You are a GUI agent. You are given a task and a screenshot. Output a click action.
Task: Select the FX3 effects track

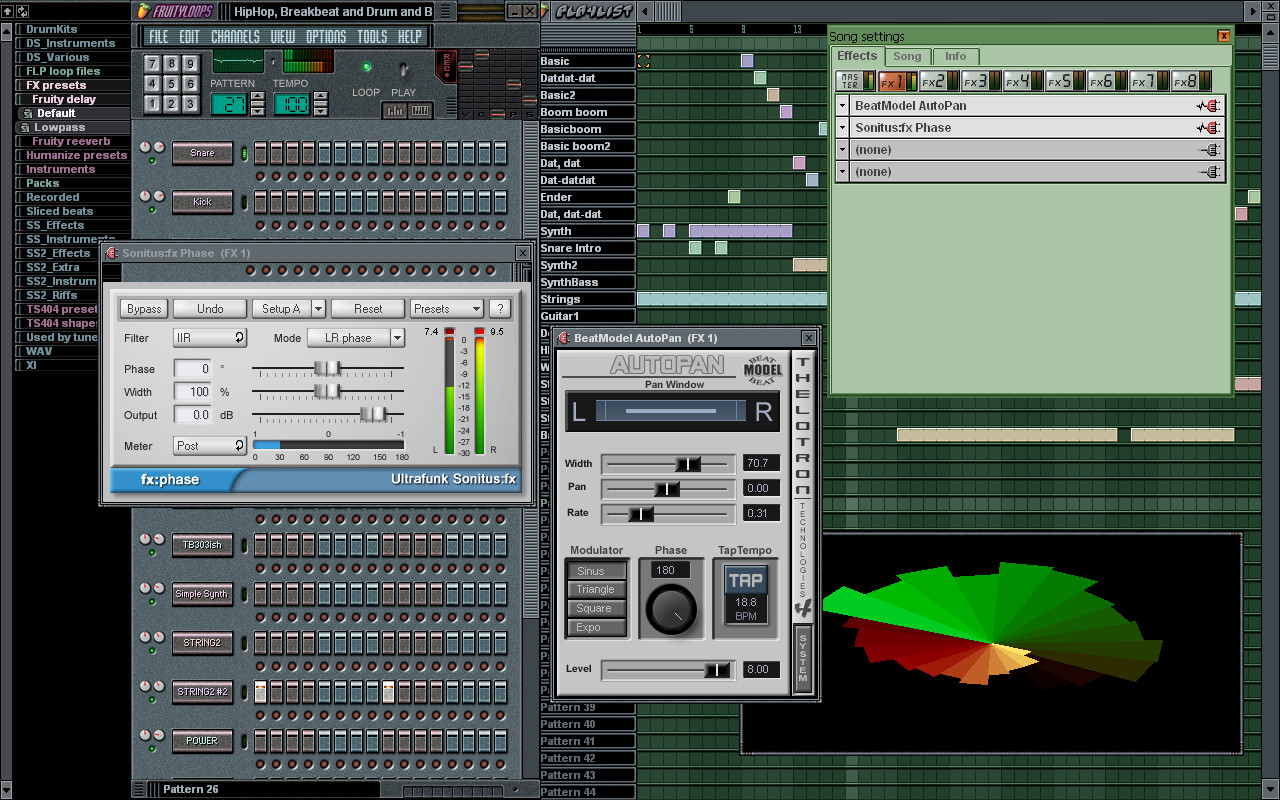coord(981,81)
